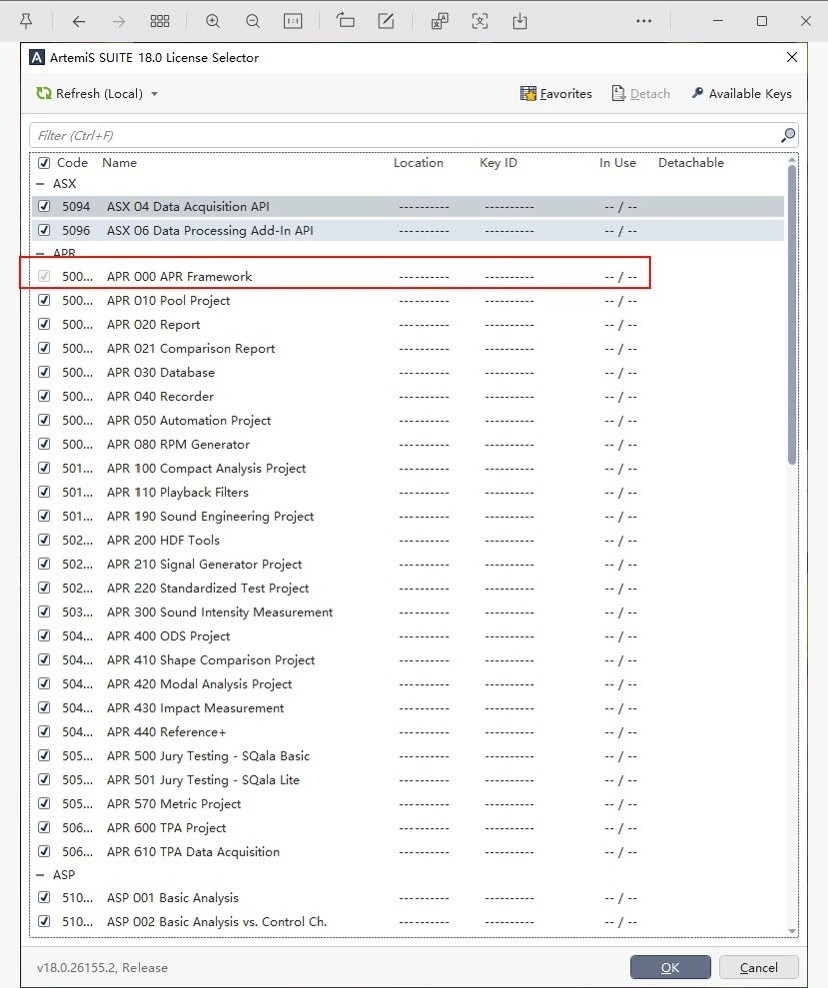Viewport: 828px width, 988px height.
Task: Uncheck the APR 040 Recorder checkbox
Action: pos(44,396)
